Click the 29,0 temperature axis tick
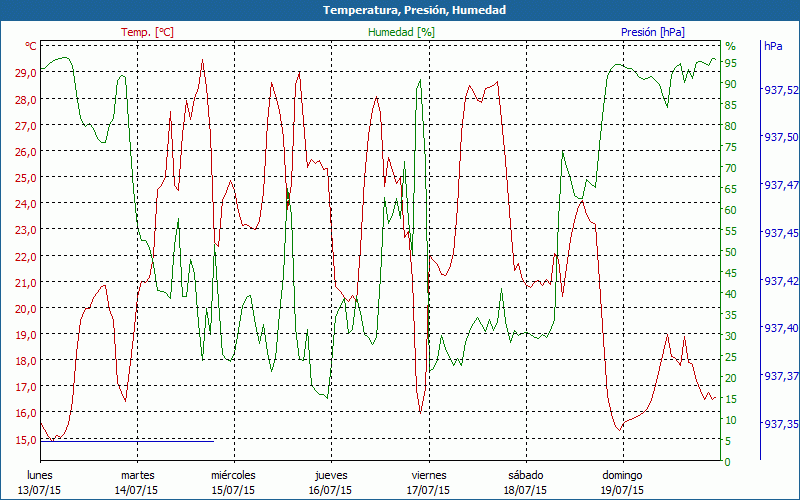800x500 pixels. (26, 73)
